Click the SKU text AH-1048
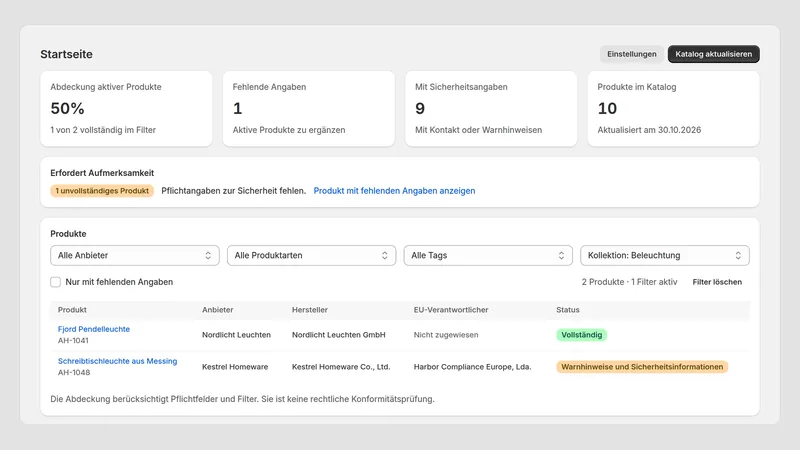The width and height of the screenshot is (800, 450). [x=73, y=372]
